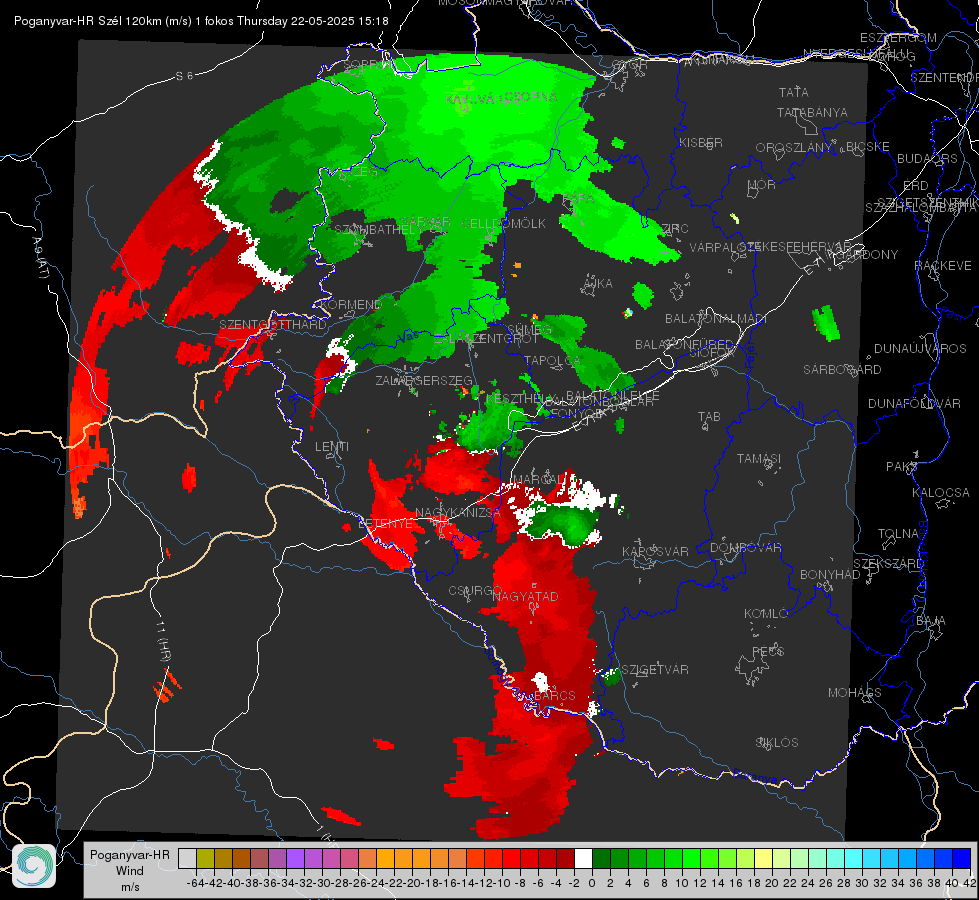
Task: Click the KAPOSVÁR town label
Action: click(x=655, y=551)
